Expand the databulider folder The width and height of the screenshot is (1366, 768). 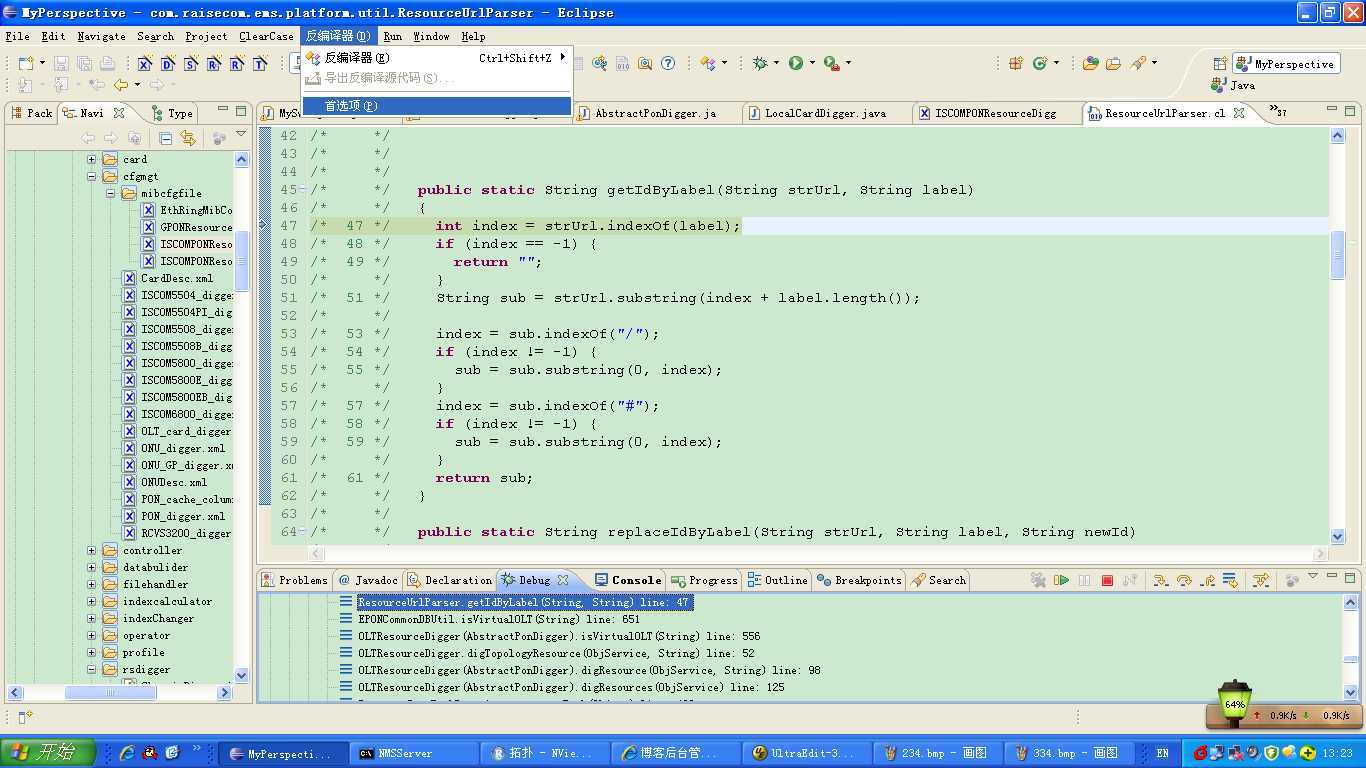[x=92, y=567]
